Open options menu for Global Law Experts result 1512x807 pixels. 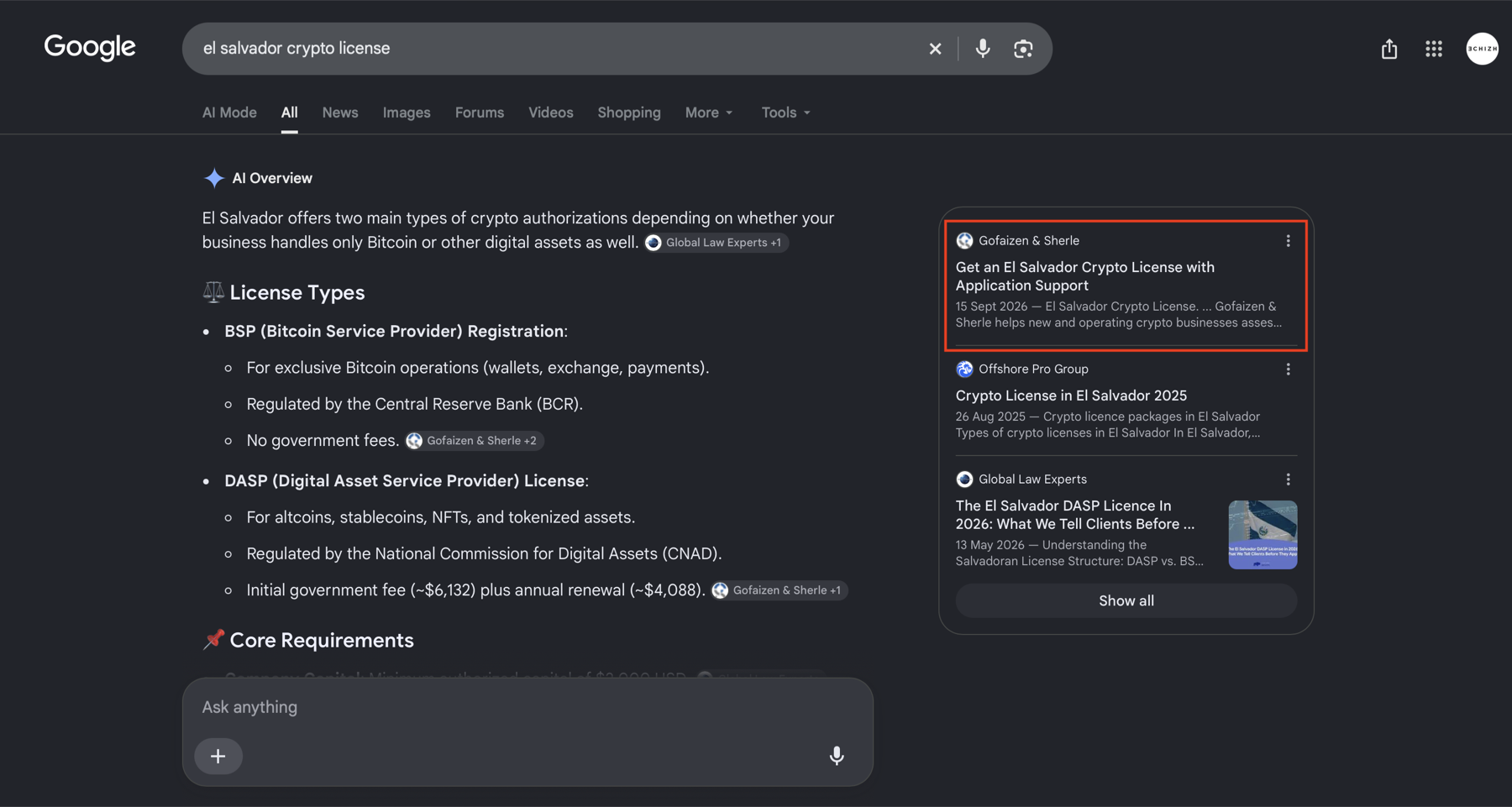point(1288,479)
